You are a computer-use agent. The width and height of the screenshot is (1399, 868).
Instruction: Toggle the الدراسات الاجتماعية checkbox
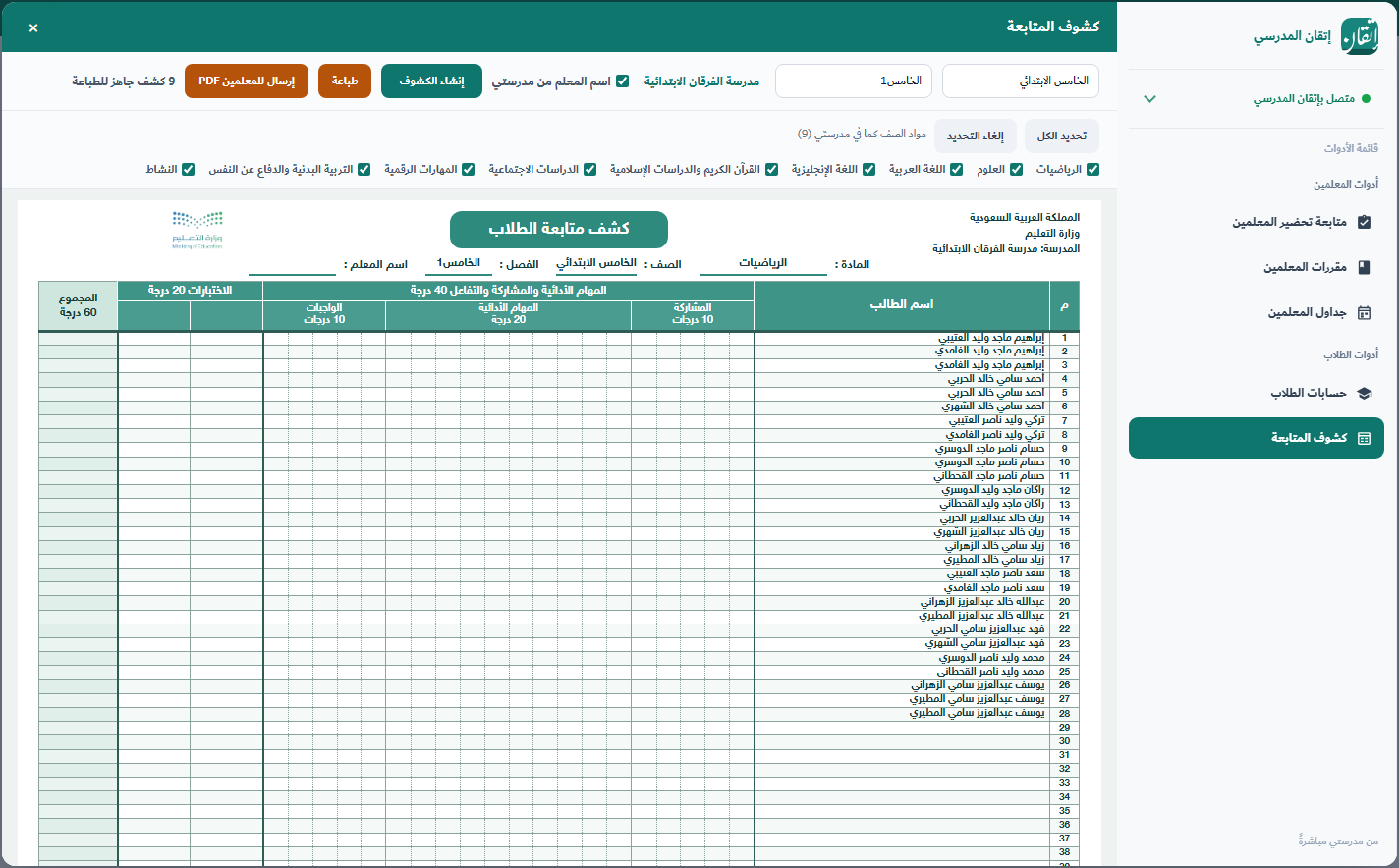[x=590, y=170]
